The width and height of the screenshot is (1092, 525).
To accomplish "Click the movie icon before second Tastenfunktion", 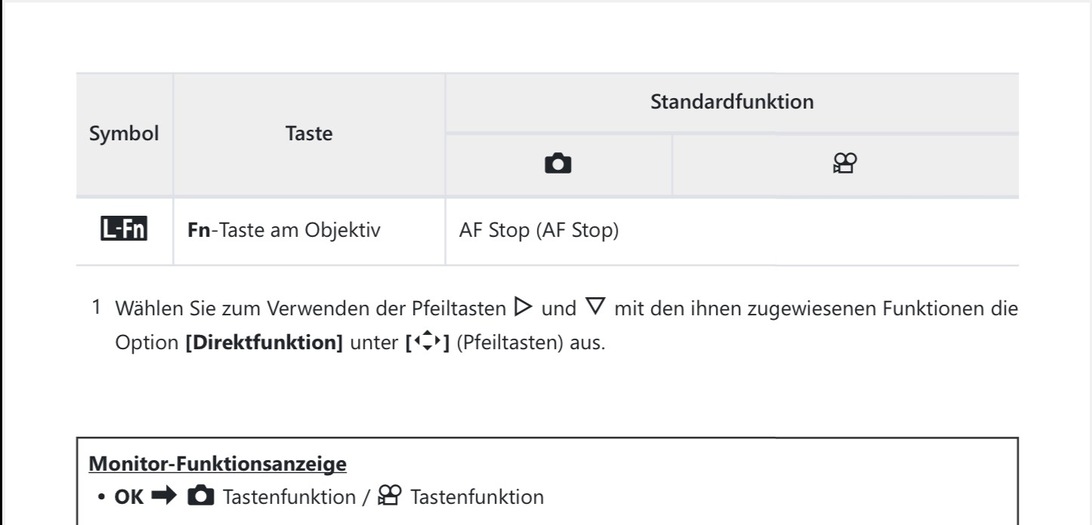I will click(x=389, y=497).
